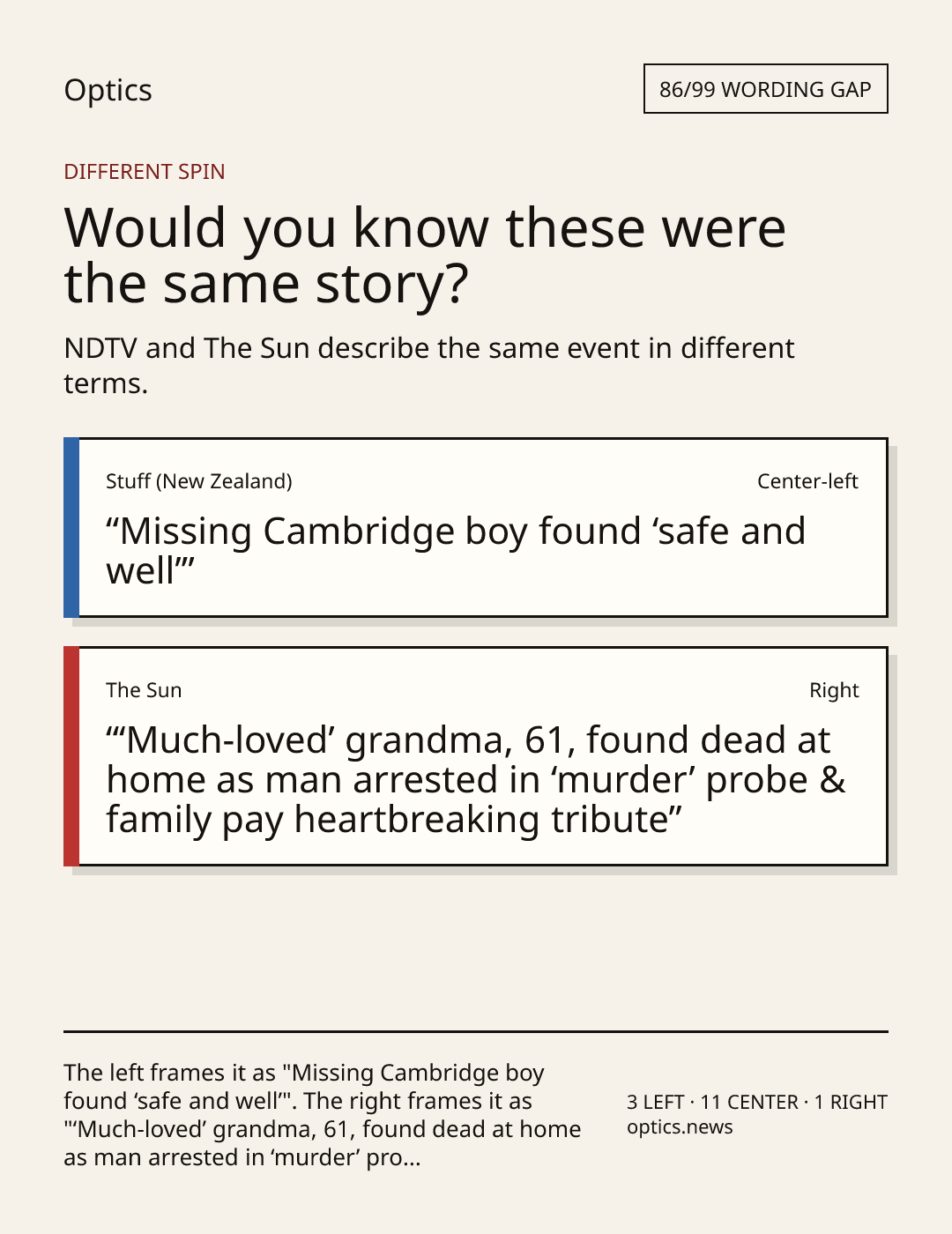Open the 'Much-loved' grandma headline
The width and height of the screenshot is (952, 1234).
click(x=476, y=779)
